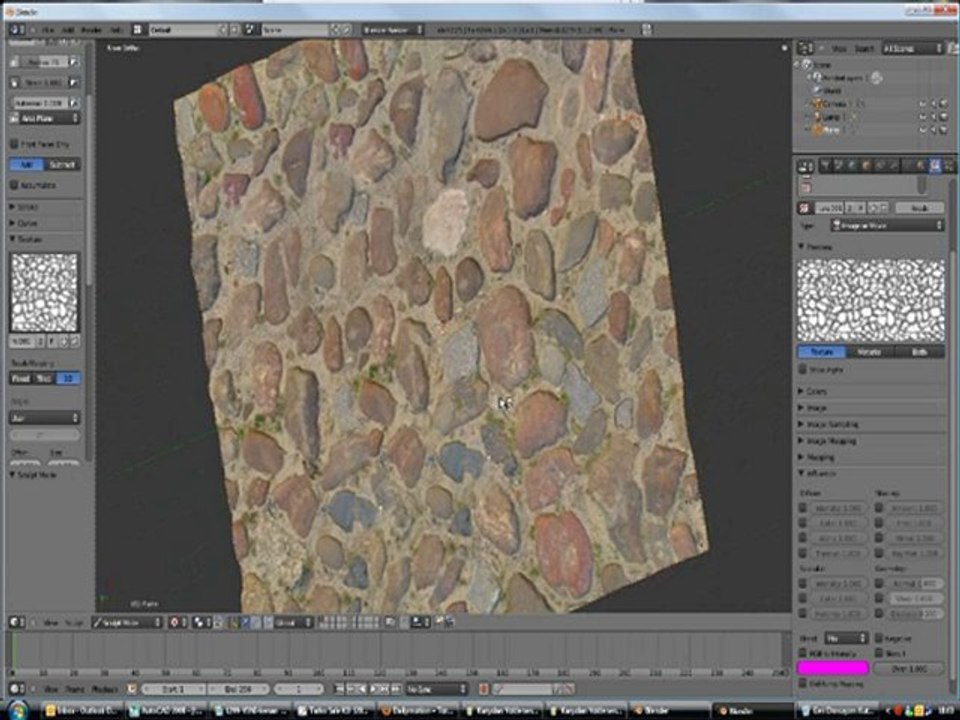The height and width of the screenshot is (720, 960).
Task: Open the Texture properties tab icon
Action: 935,166
